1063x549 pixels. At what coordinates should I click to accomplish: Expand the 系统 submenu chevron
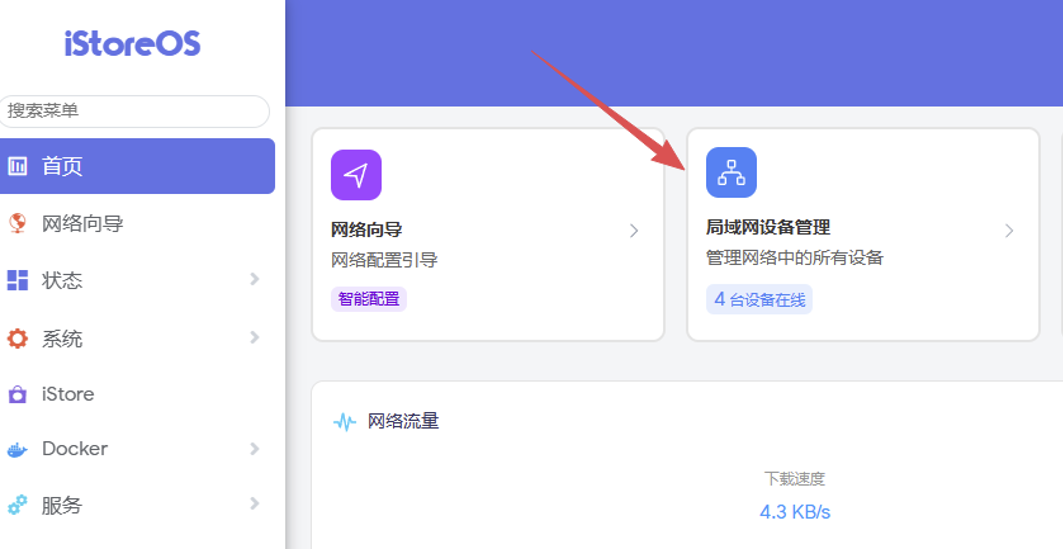pos(255,337)
